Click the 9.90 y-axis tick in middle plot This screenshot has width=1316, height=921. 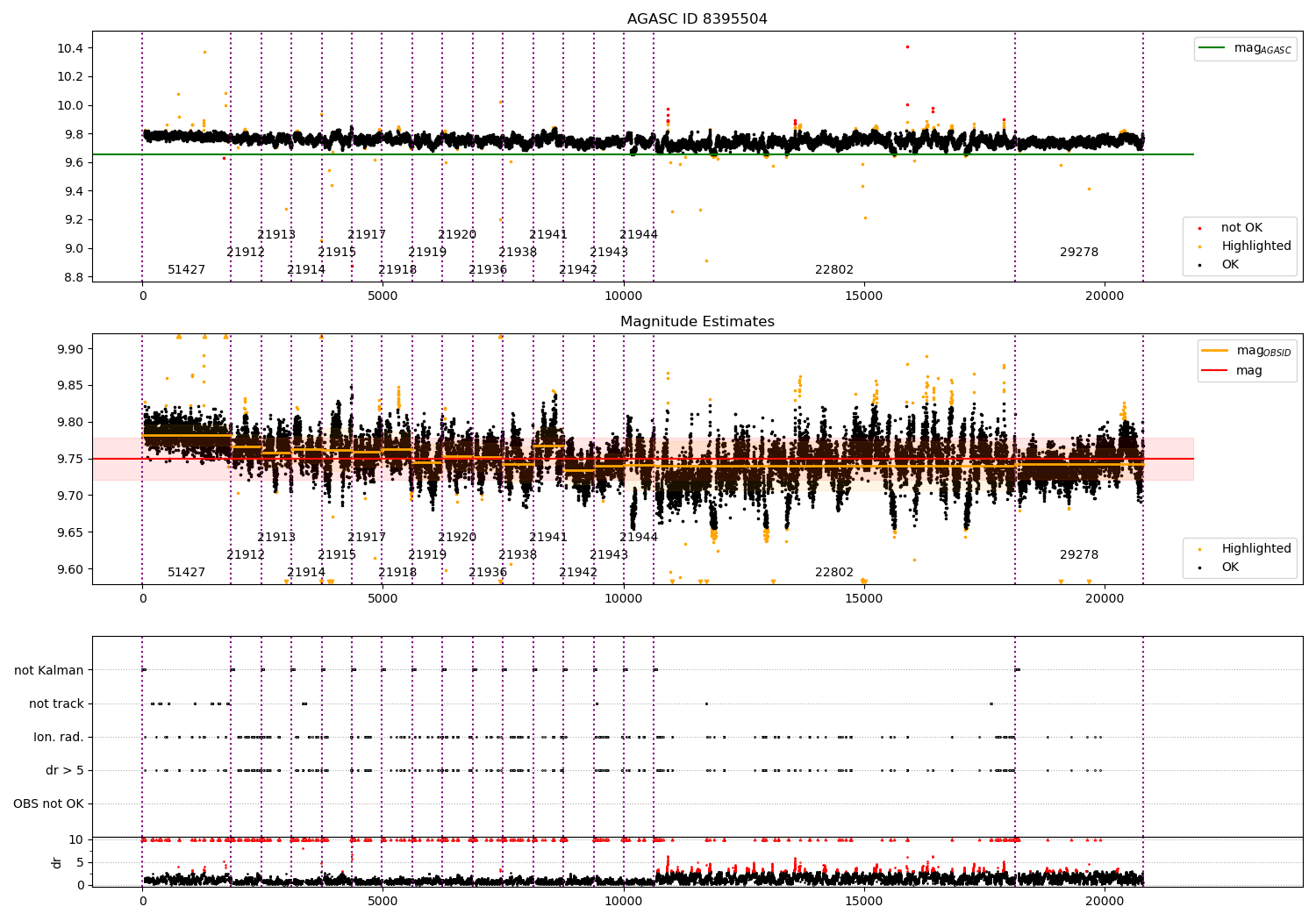point(70,349)
